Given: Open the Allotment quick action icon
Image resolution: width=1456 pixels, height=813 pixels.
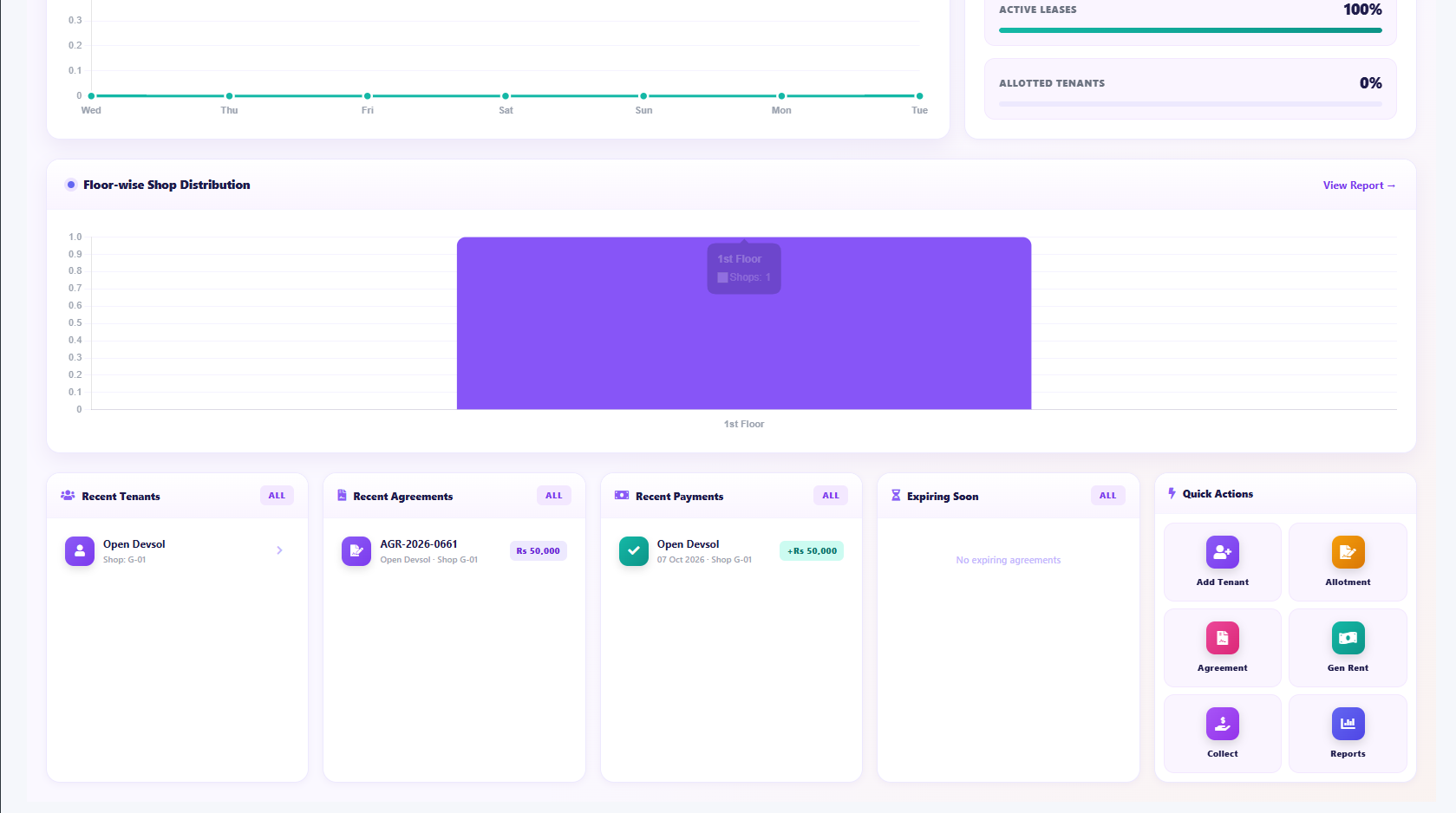Looking at the screenshot, I should click(x=1348, y=552).
